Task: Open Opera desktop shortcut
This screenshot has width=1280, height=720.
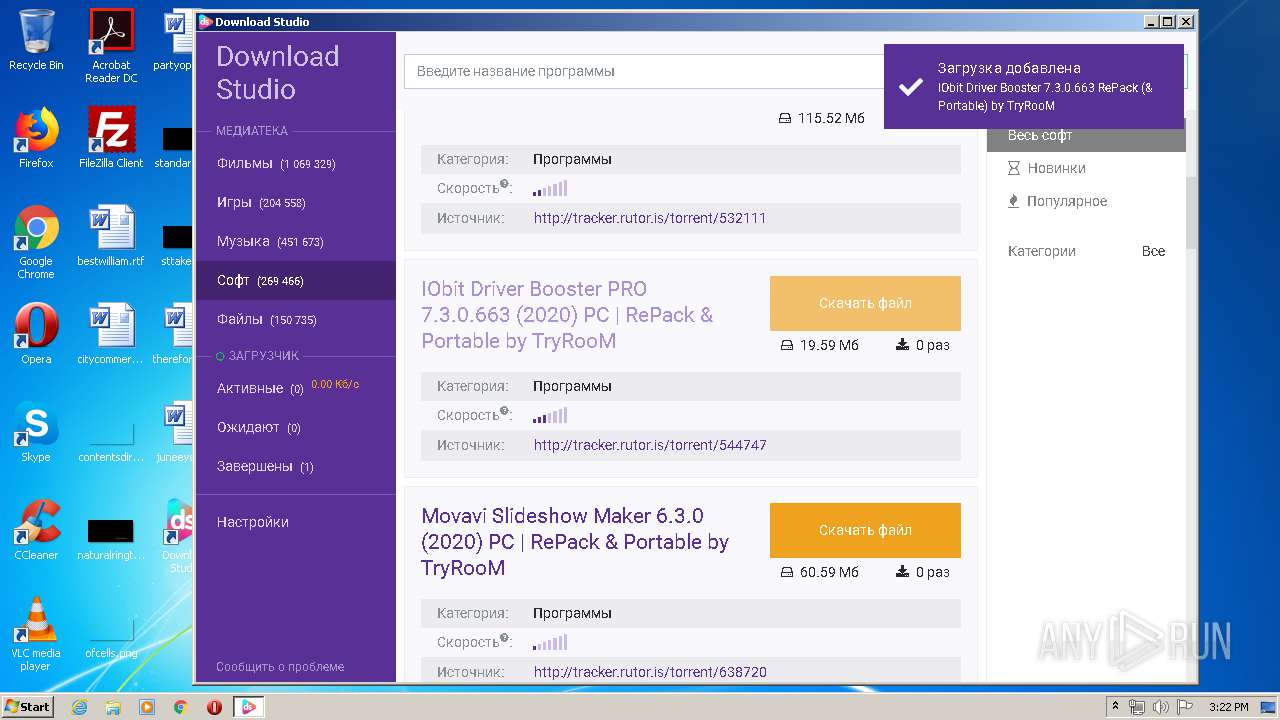Action: coord(36,334)
